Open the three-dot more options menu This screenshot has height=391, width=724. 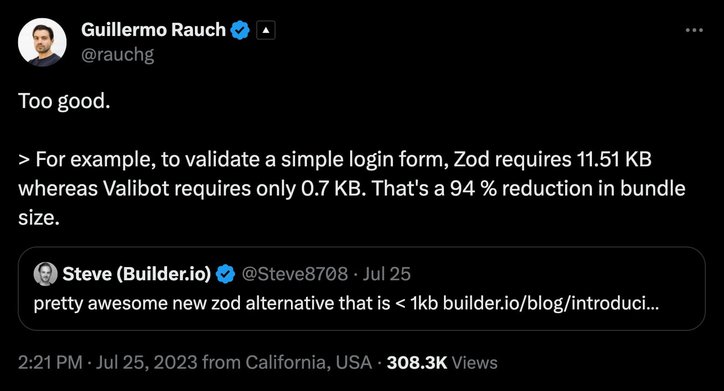click(x=694, y=30)
